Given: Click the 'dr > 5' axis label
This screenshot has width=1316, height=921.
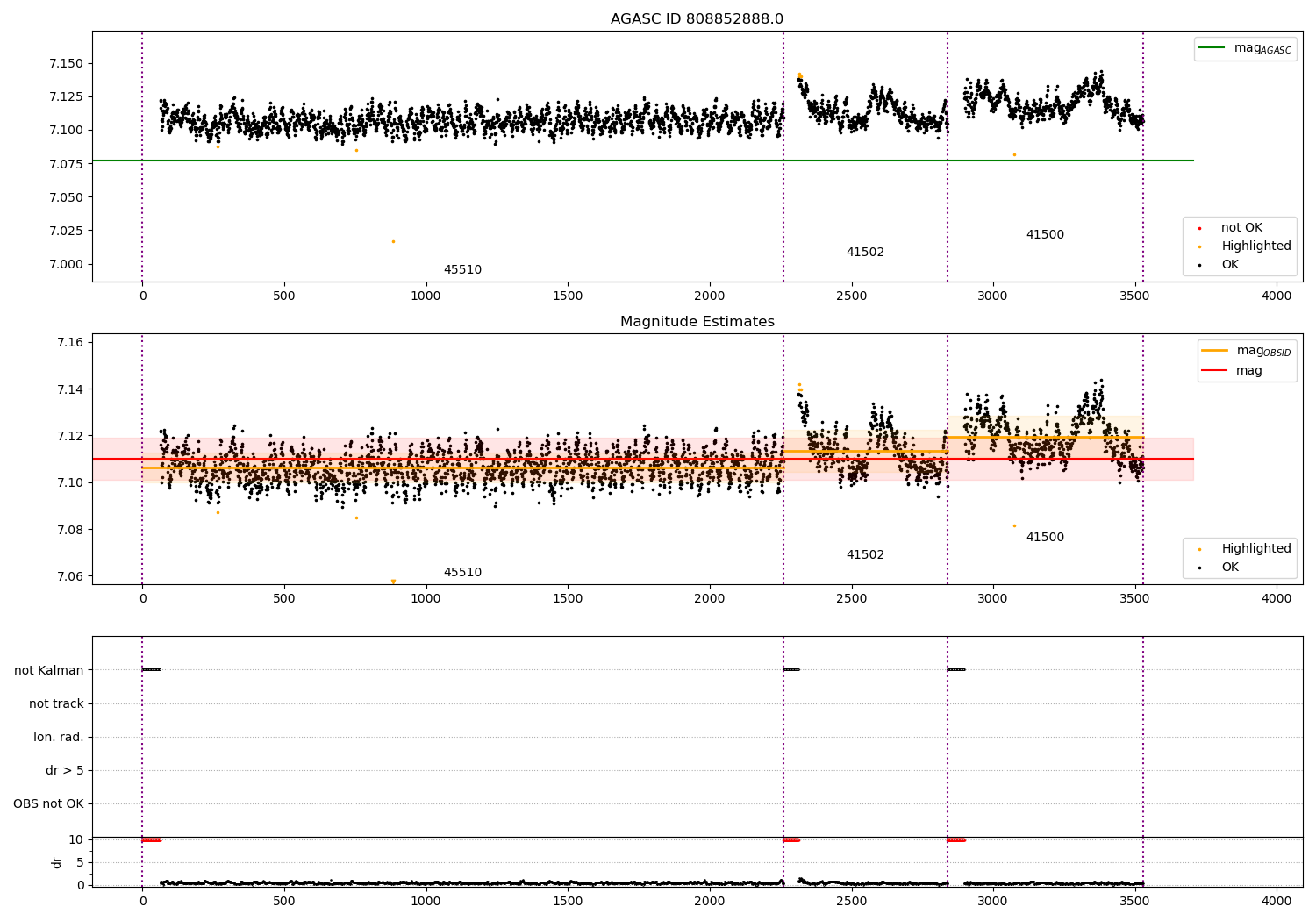Looking at the screenshot, I should (65, 771).
